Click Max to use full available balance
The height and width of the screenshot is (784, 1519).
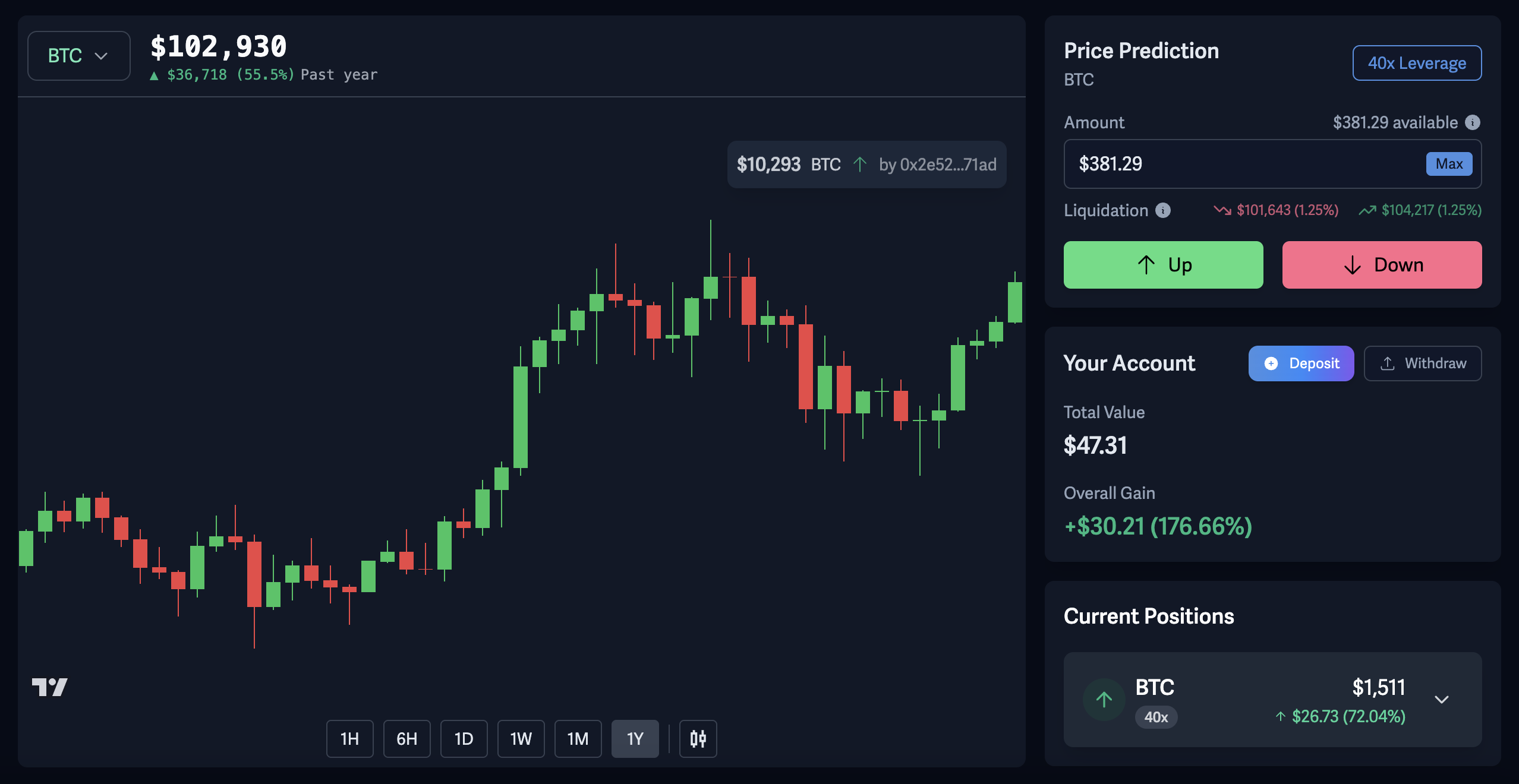pyautogui.click(x=1449, y=164)
